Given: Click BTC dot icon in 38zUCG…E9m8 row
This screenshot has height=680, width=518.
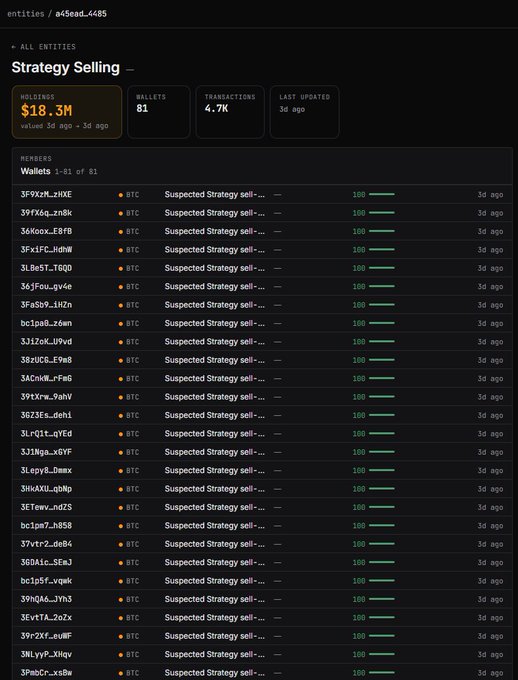Looking at the screenshot, I should [121, 360].
